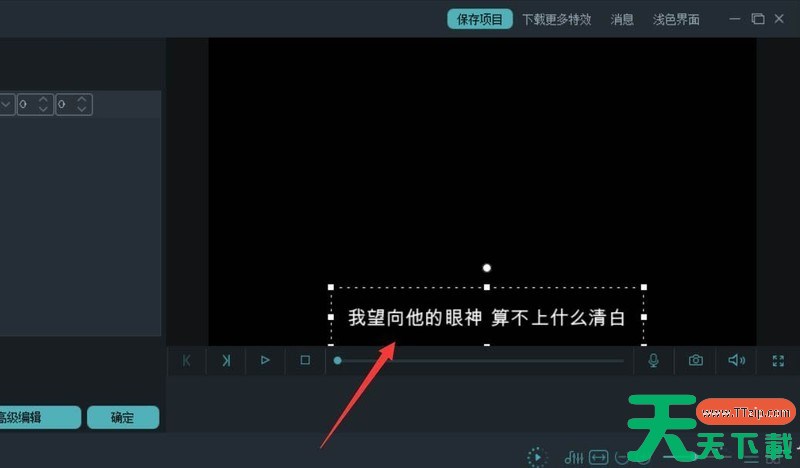Record voiceover with microphone icon
800x468 pixels.
pos(654,360)
